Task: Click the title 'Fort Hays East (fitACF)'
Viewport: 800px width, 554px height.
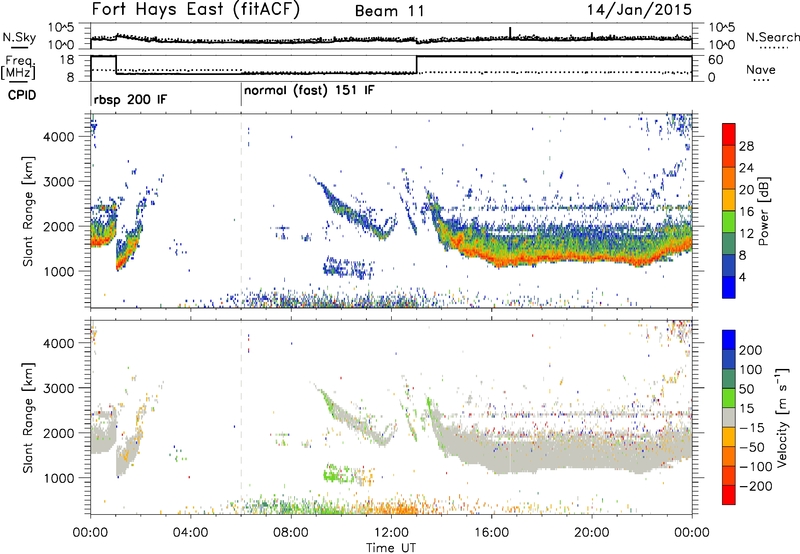Action: pos(195,9)
